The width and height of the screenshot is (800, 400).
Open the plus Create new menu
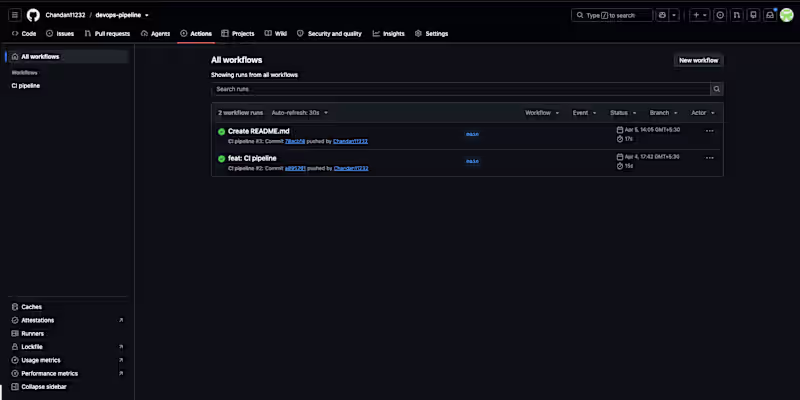coord(699,15)
